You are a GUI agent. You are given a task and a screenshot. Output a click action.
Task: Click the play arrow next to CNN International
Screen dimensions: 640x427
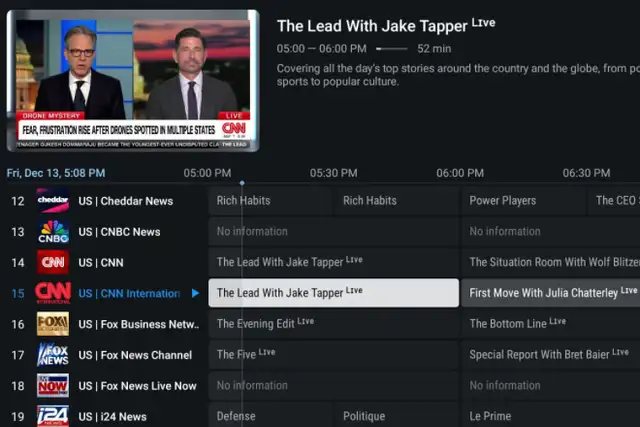point(196,293)
